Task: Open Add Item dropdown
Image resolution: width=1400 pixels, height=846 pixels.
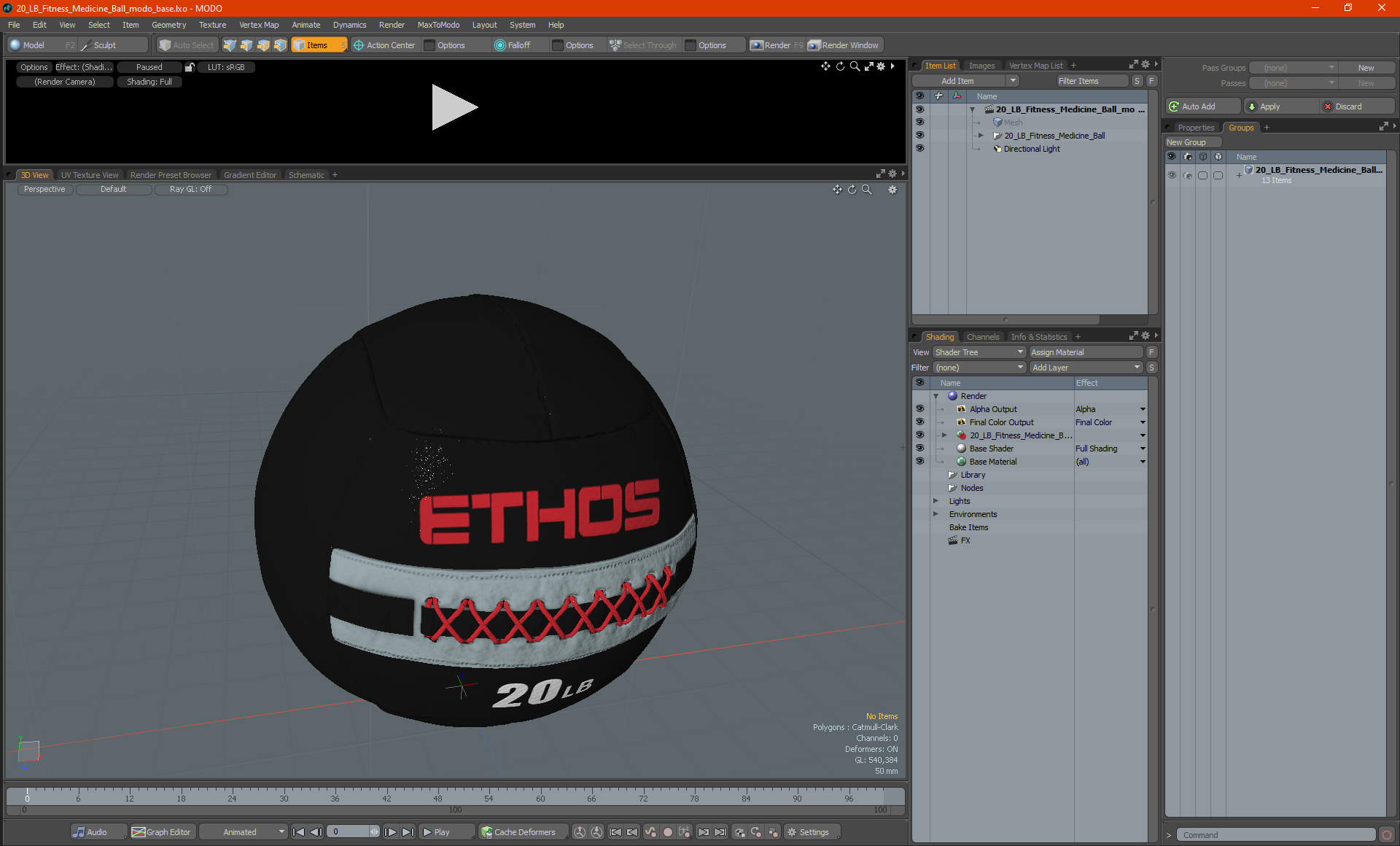Action: click(x=1013, y=81)
